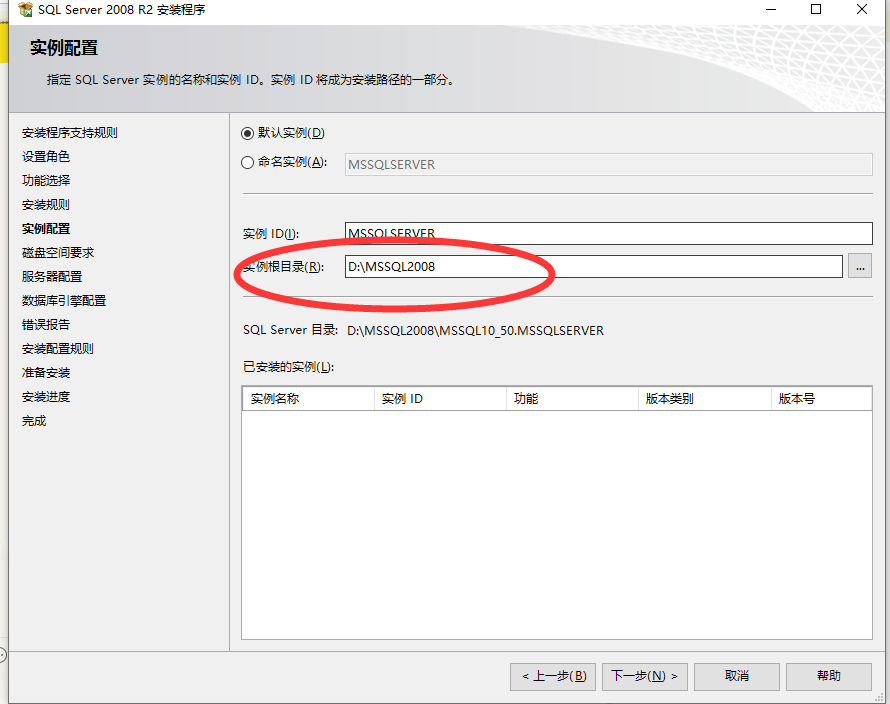Maximize the setup window
890x704 pixels.
tap(816, 9)
